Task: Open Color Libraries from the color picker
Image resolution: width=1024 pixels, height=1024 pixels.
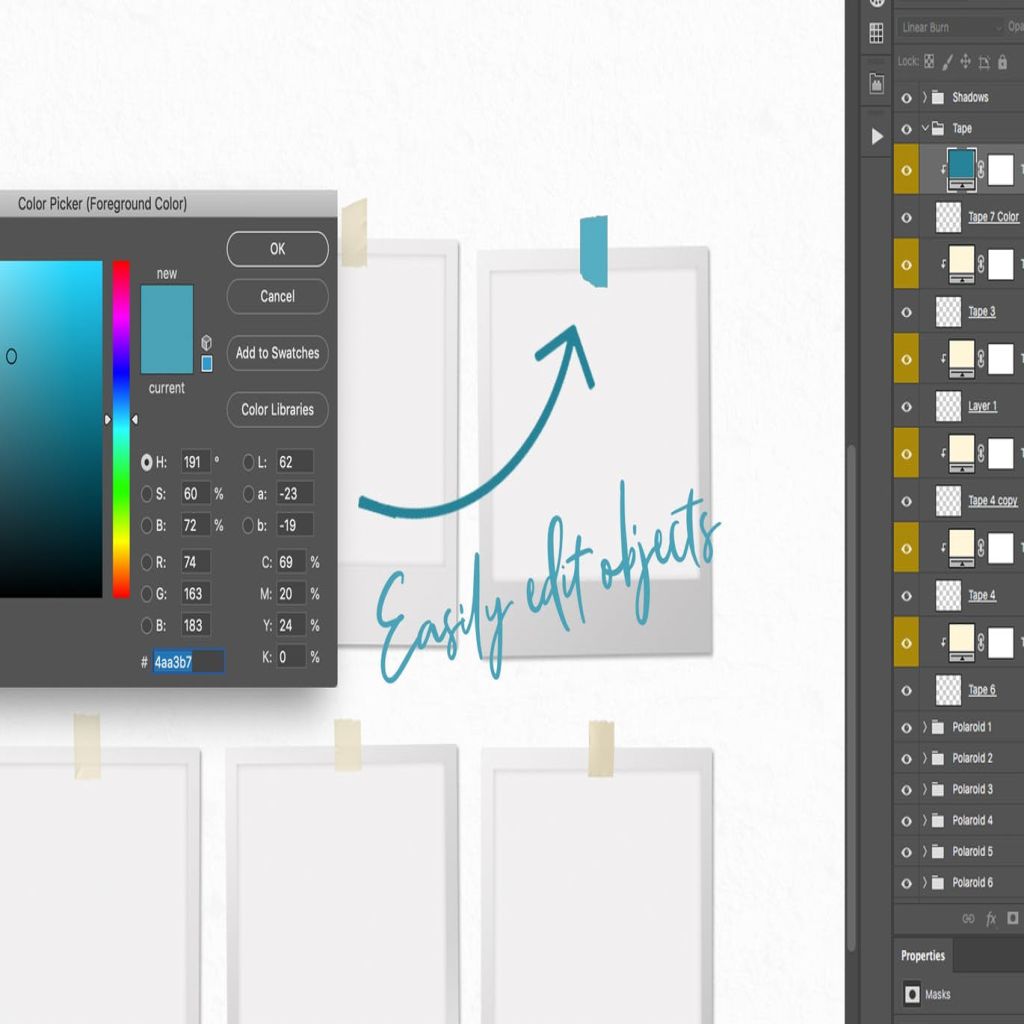Action: [x=277, y=410]
